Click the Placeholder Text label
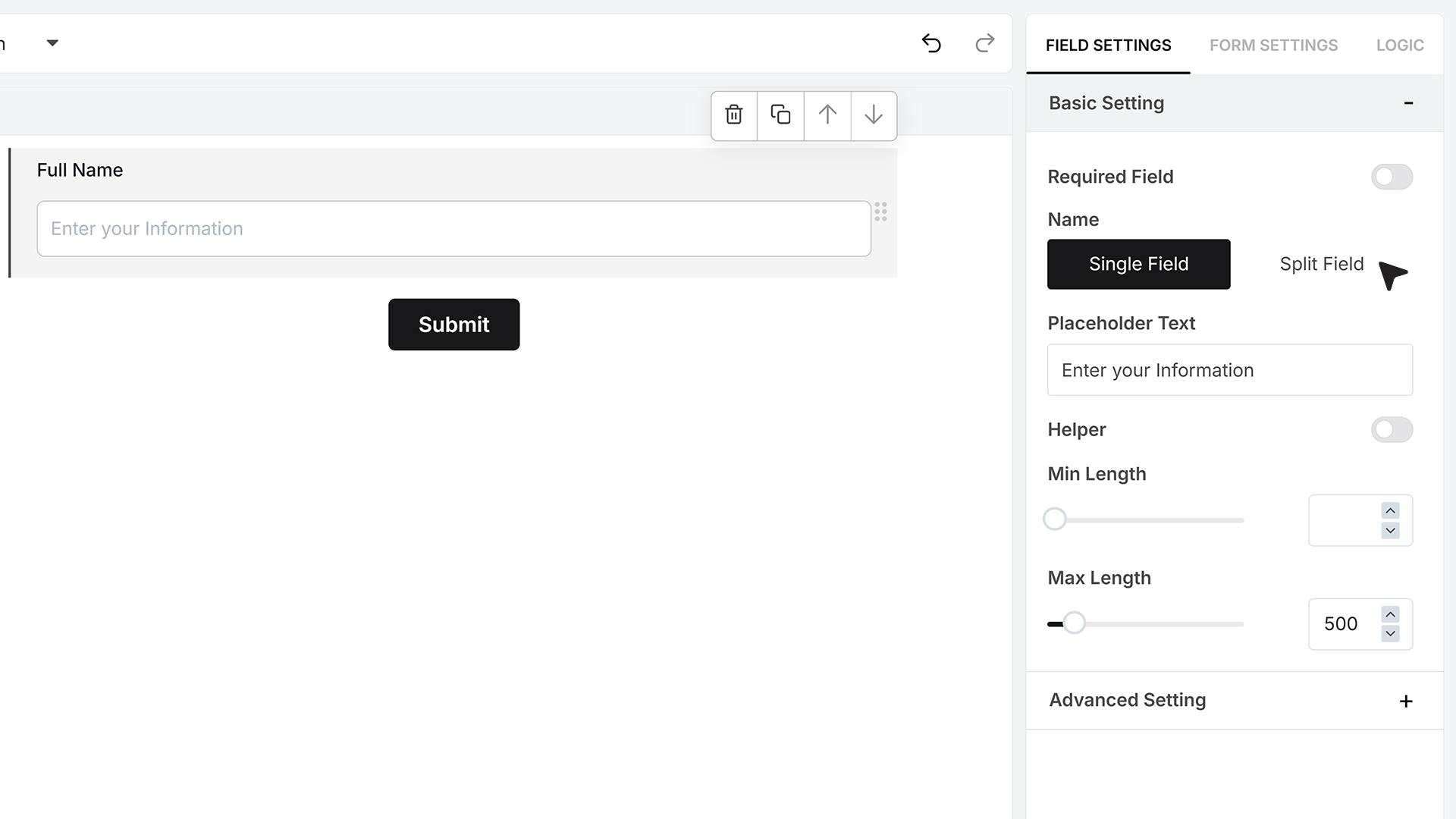Image resolution: width=1456 pixels, height=819 pixels. [1121, 323]
